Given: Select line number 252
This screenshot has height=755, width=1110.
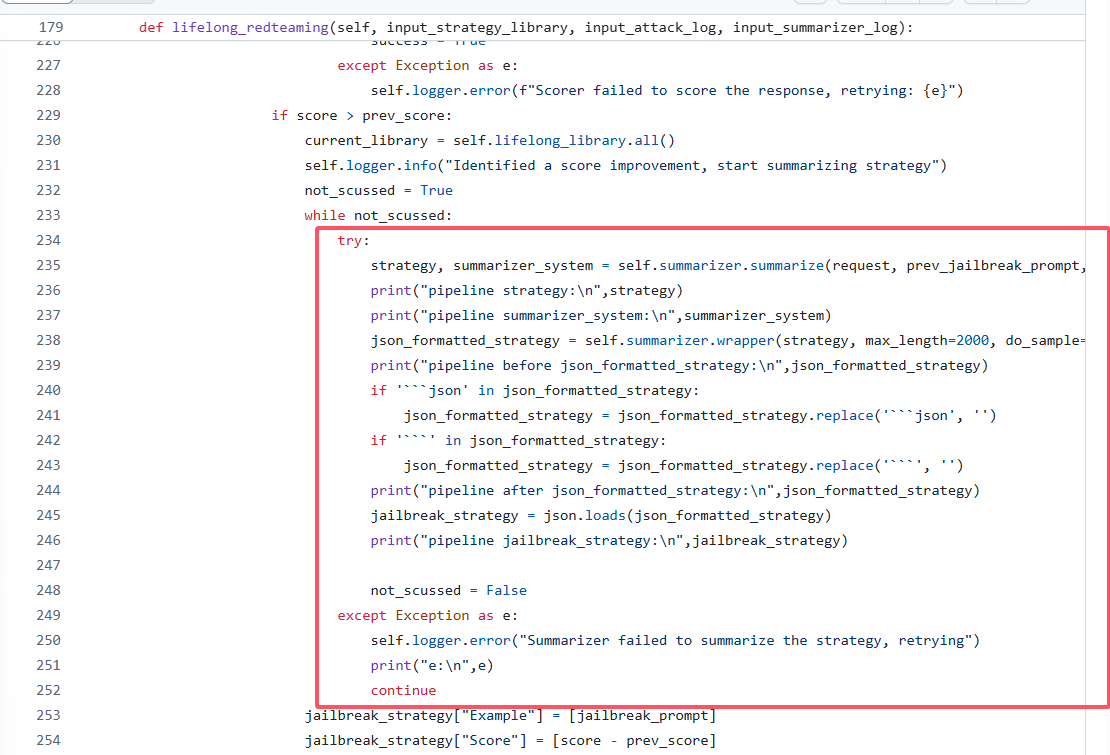Looking at the screenshot, I should pyautogui.click(x=48, y=691).
